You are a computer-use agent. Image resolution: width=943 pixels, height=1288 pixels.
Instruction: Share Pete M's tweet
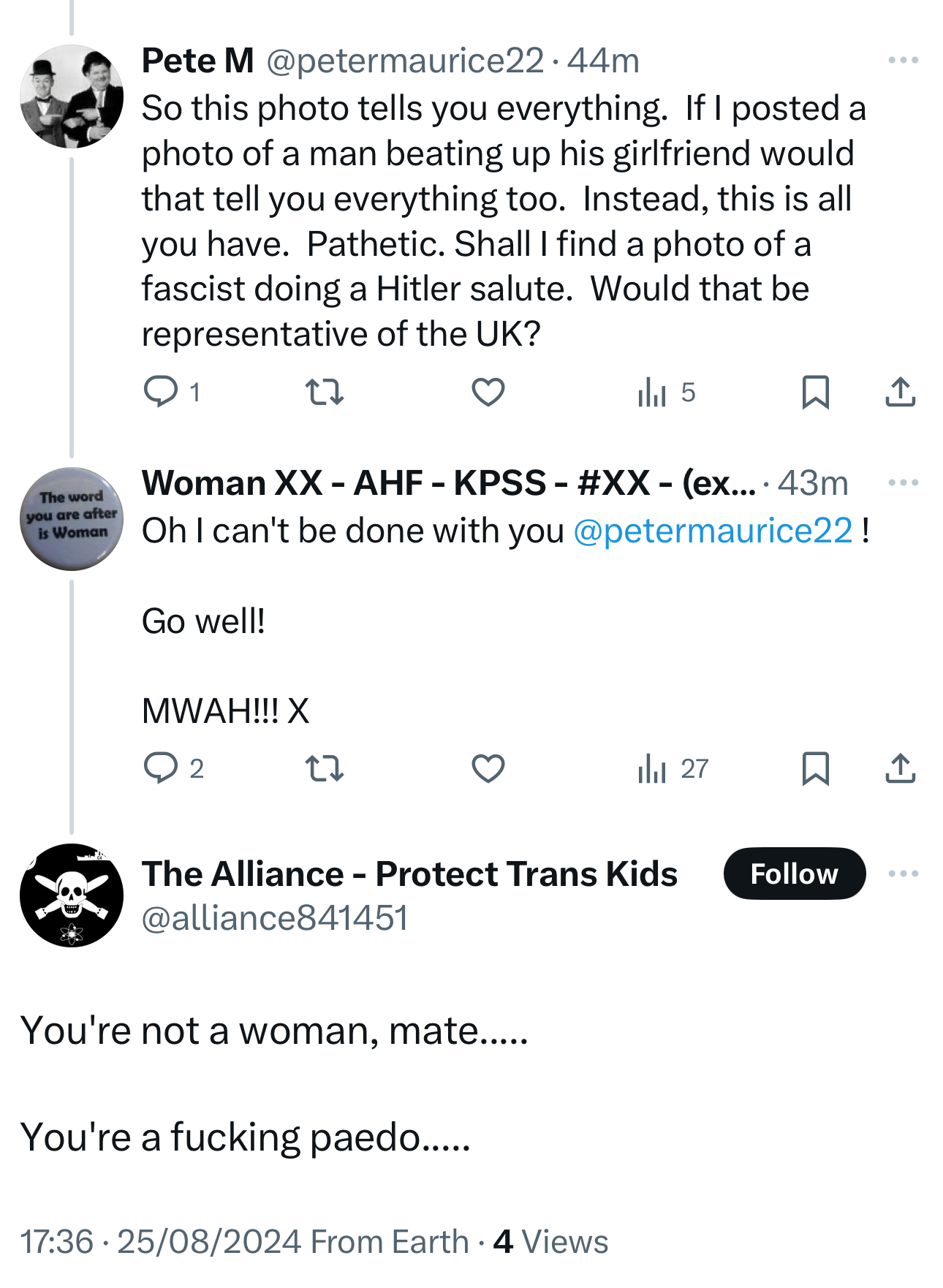(900, 392)
